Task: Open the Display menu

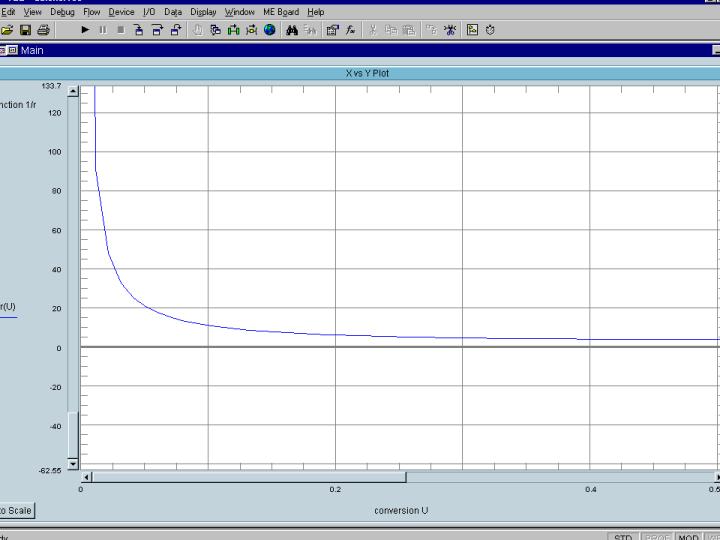Action: point(203,12)
